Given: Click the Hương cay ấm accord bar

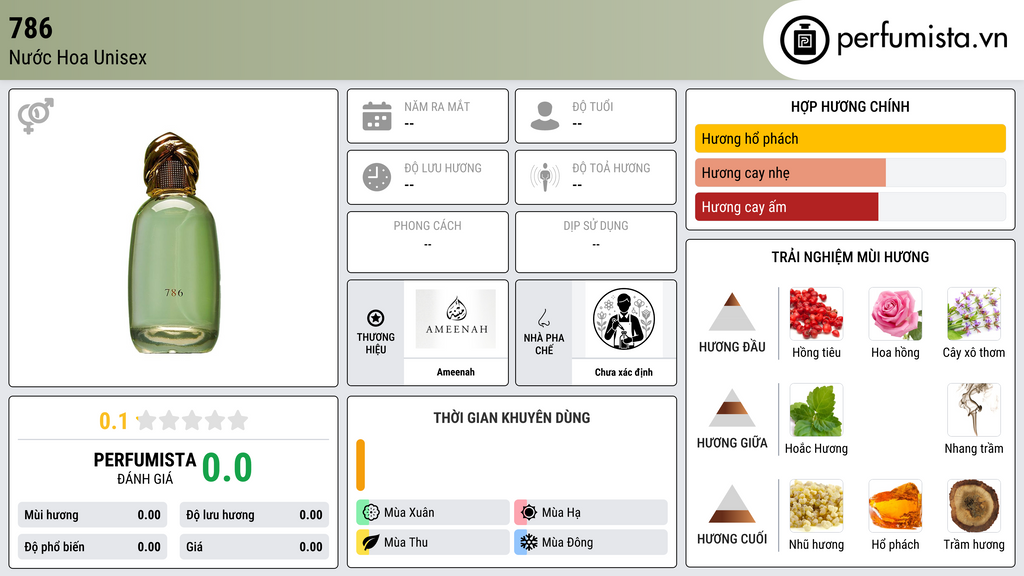Looking at the screenshot, I should pos(850,207).
